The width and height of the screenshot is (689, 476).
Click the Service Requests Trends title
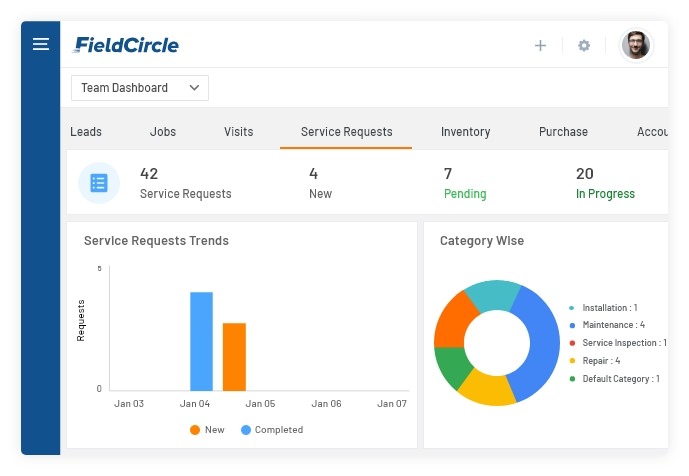coord(156,240)
